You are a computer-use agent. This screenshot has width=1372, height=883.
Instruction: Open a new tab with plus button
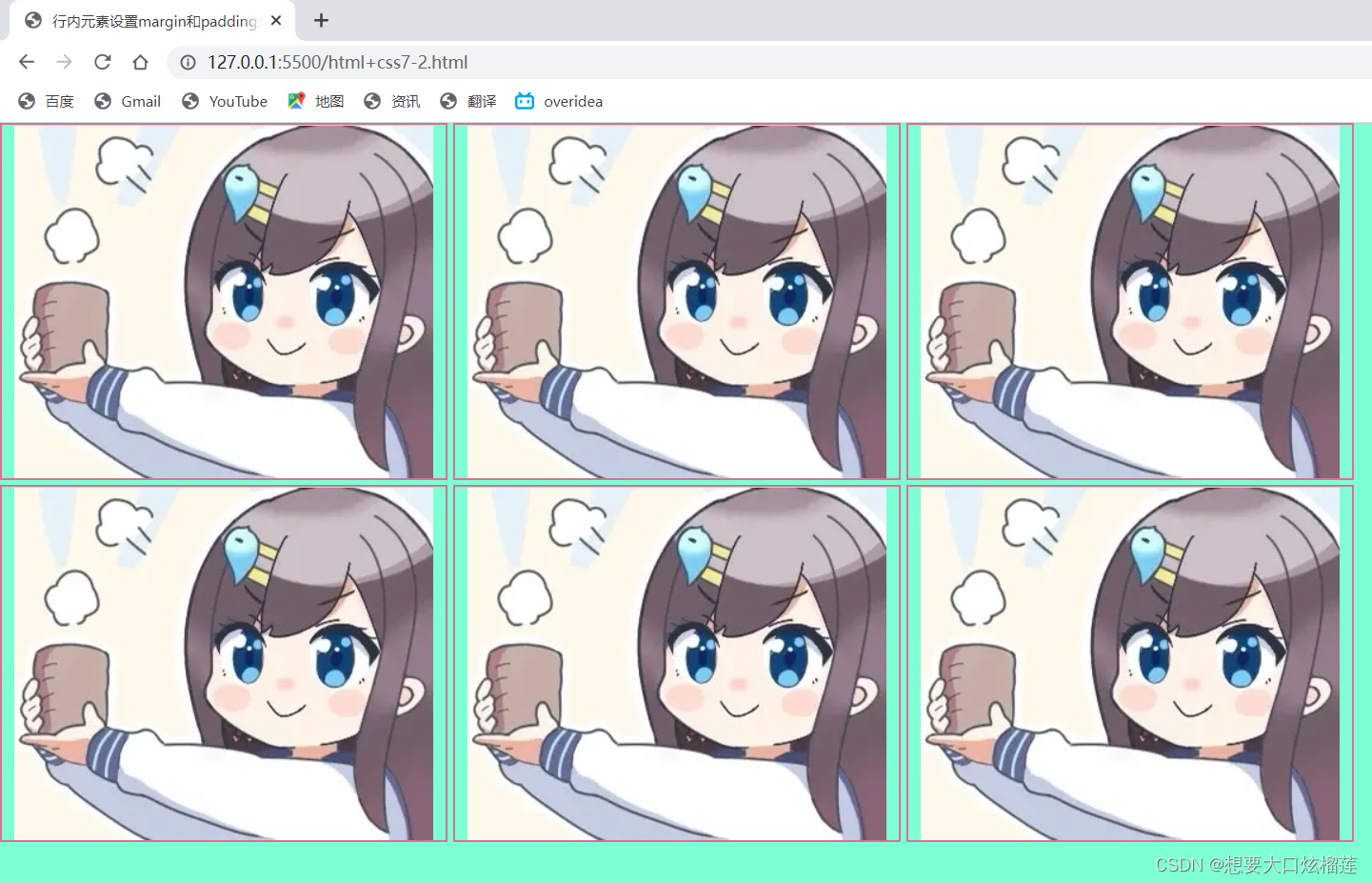pyautogui.click(x=321, y=20)
